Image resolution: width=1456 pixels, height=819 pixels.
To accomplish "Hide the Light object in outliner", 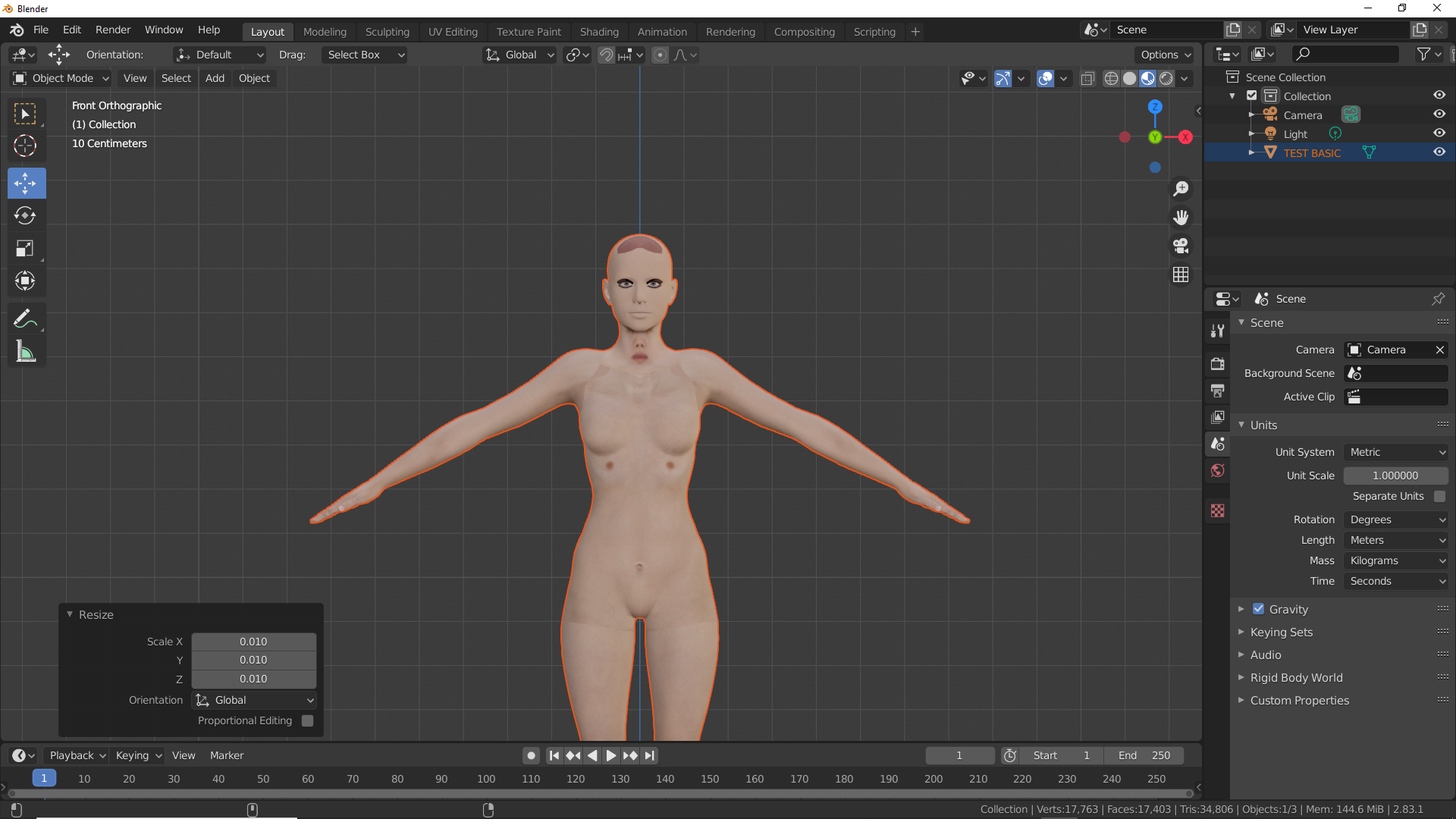I will coord(1439,133).
